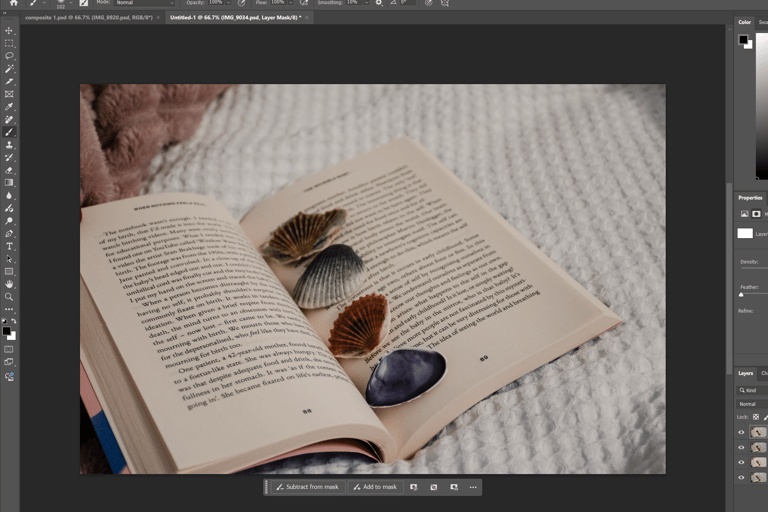Select the Gradient tool
The image size is (768, 512).
tap(9, 183)
